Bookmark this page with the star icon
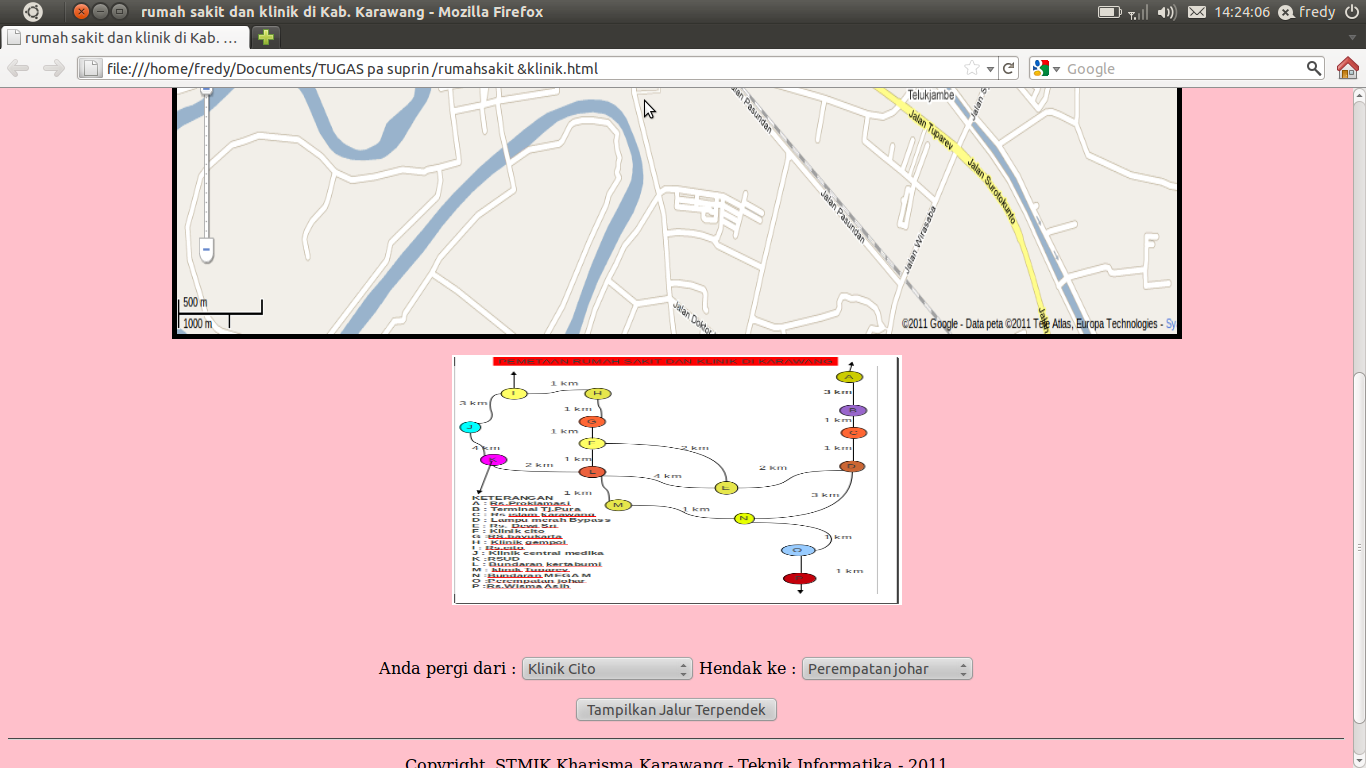Screen dimensions: 1366x768 (972, 68)
